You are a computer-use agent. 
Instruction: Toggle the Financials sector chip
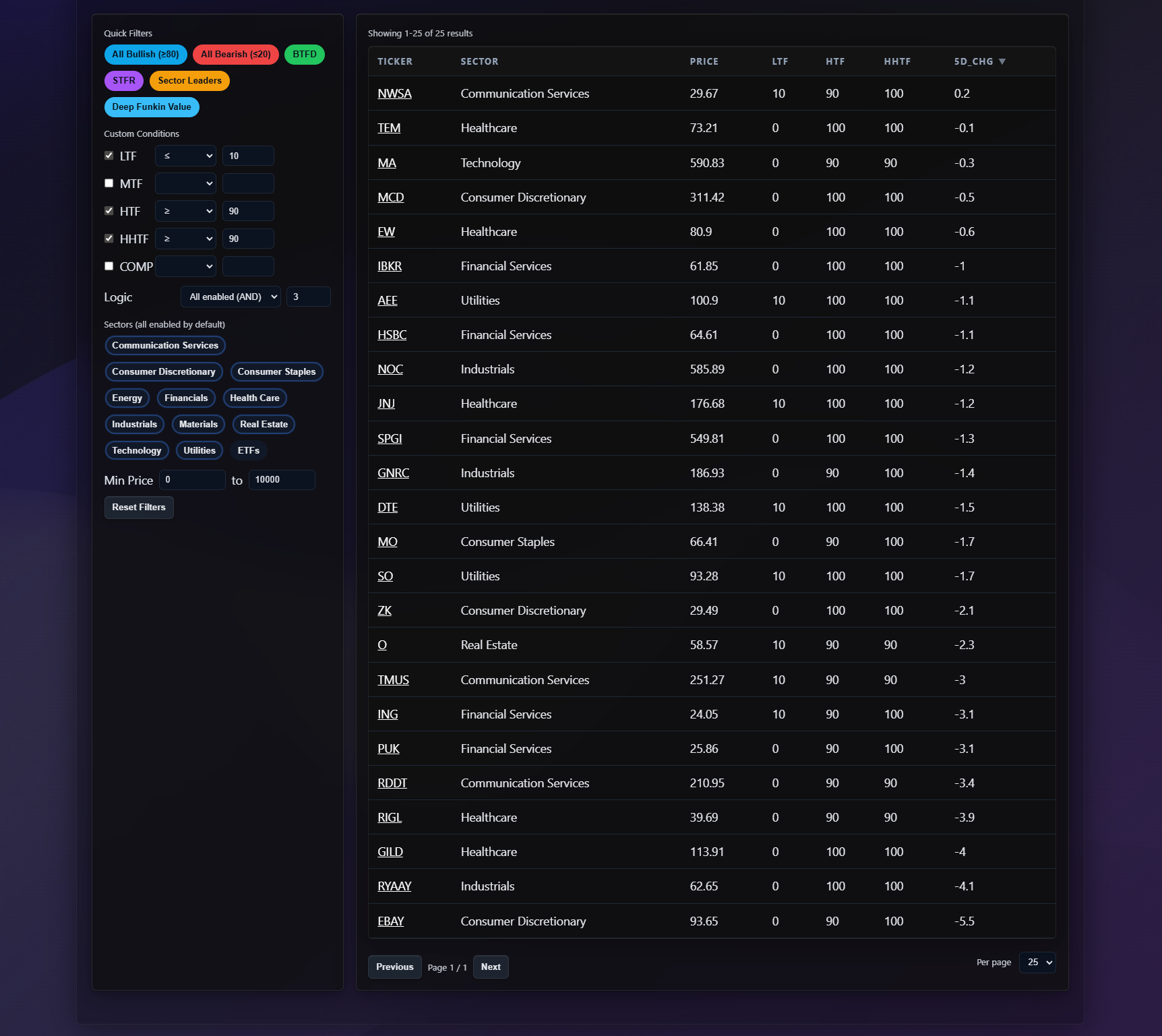(x=186, y=398)
